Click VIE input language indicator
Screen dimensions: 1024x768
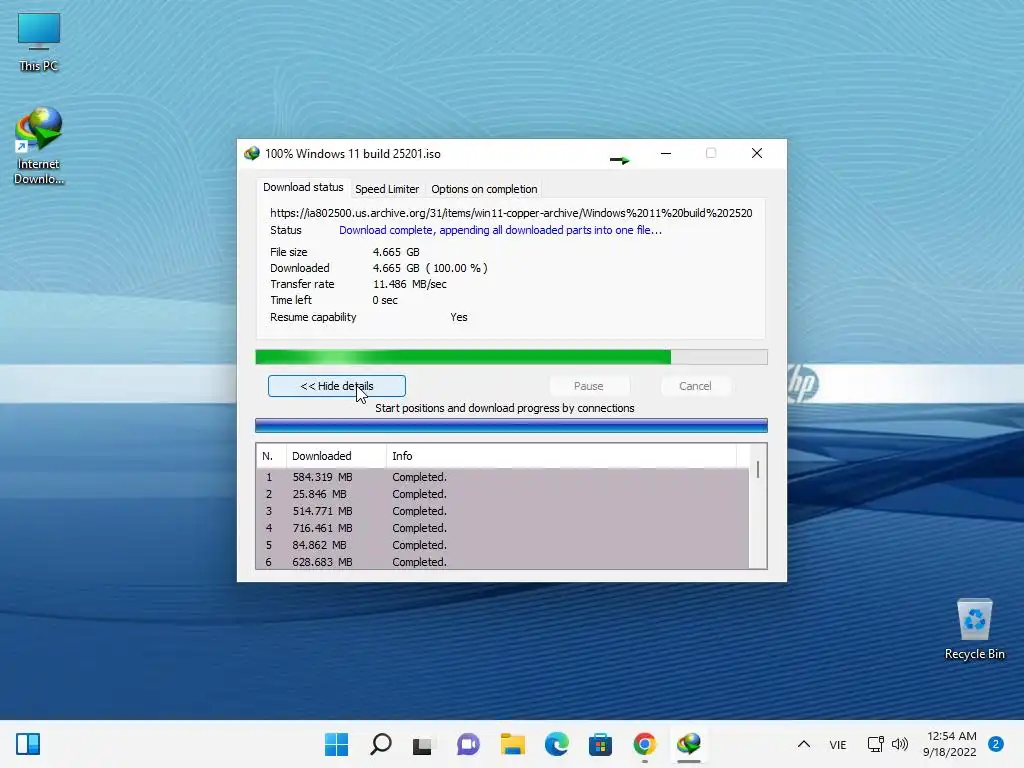pyautogui.click(x=838, y=744)
